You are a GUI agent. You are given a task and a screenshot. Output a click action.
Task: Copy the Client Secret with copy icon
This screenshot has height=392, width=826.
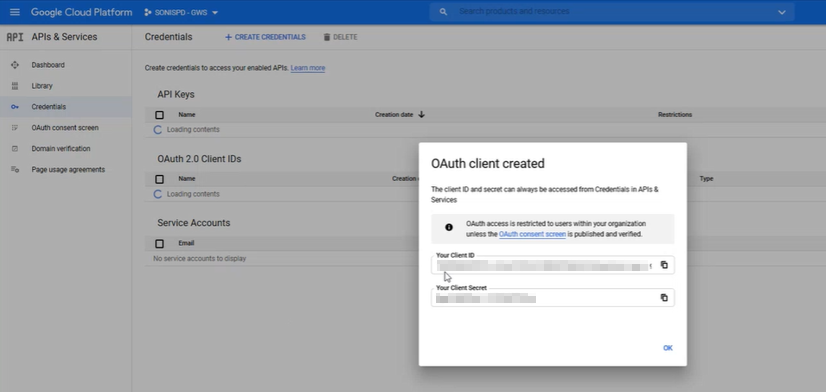(x=664, y=298)
